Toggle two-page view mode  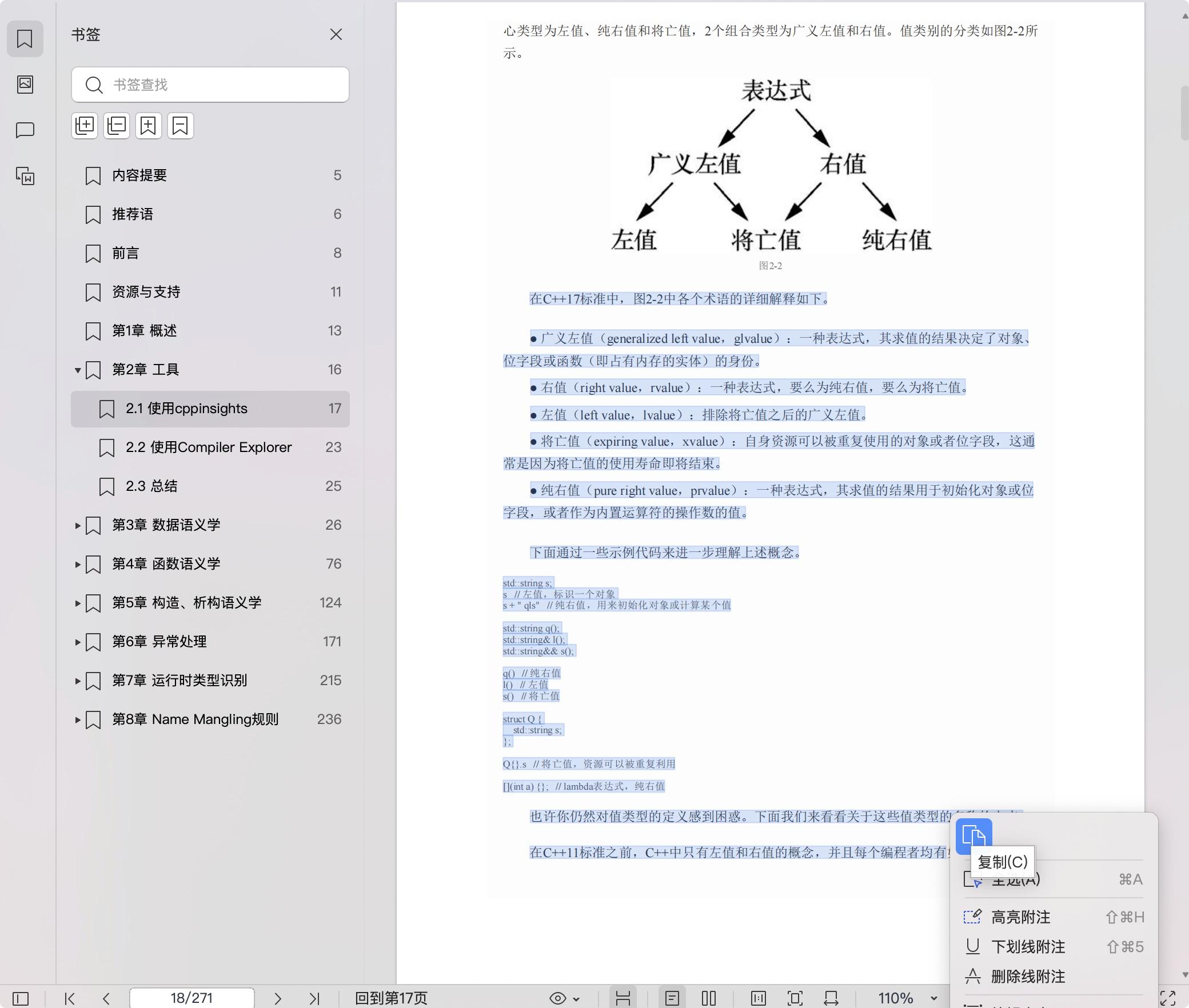[x=709, y=998]
